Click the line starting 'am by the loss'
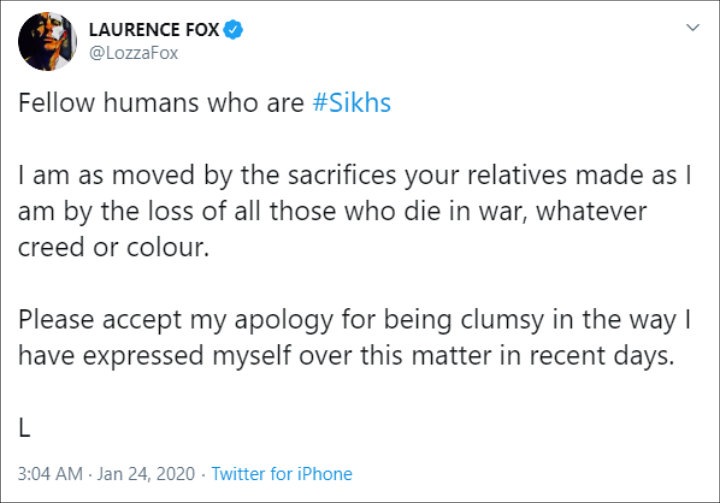This screenshot has width=720, height=503. click(332, 212)
